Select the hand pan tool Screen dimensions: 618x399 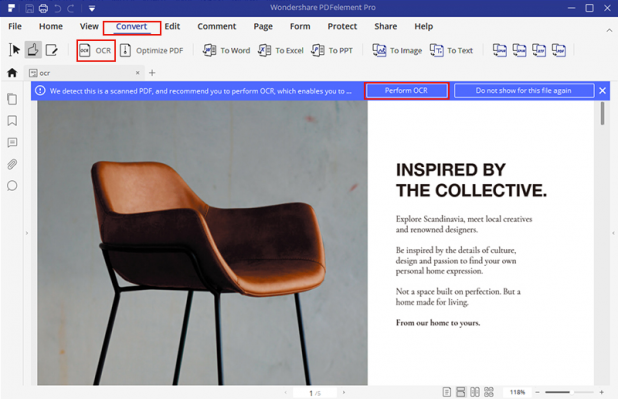tap(33, 50)
